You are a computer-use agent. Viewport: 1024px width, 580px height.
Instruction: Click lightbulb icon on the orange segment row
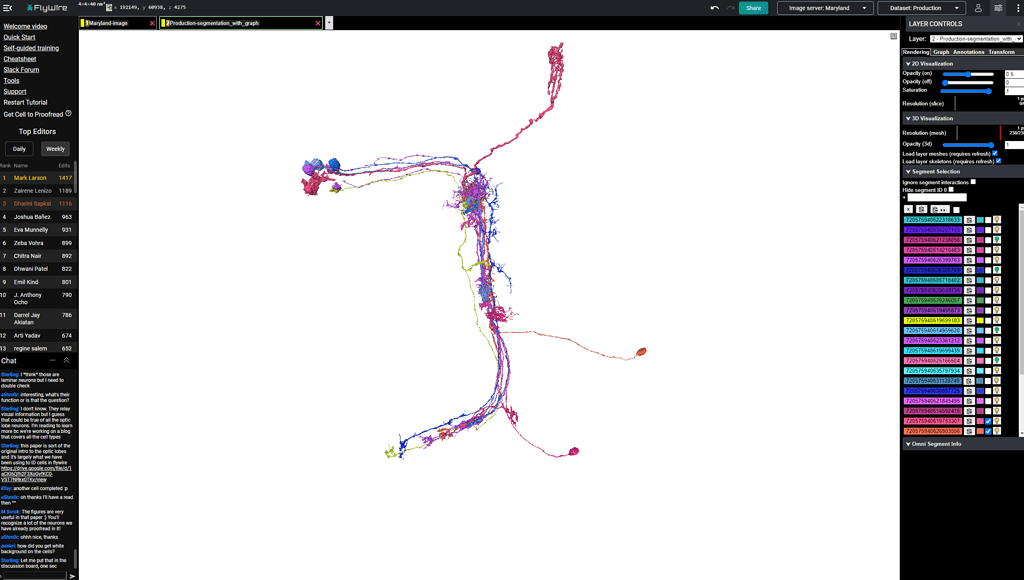pyautogui.click(x=997, y=431)
